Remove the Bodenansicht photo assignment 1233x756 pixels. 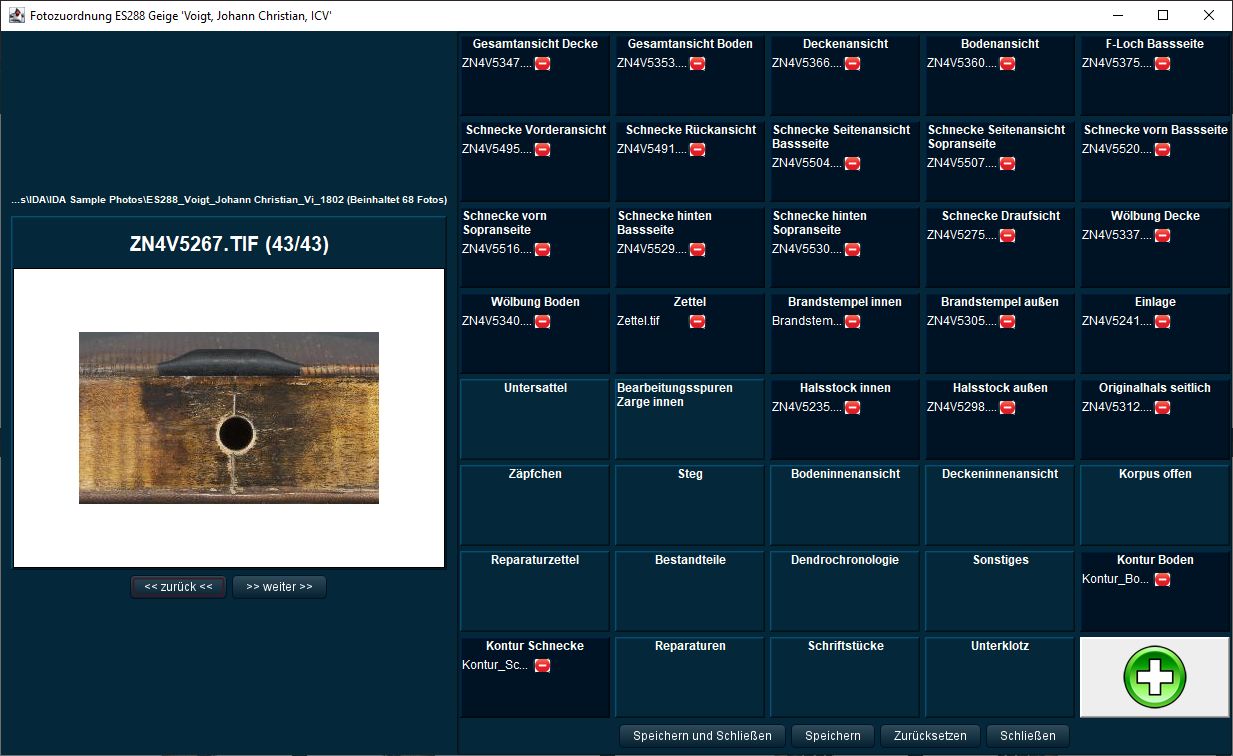click(x=1007, y=64)
